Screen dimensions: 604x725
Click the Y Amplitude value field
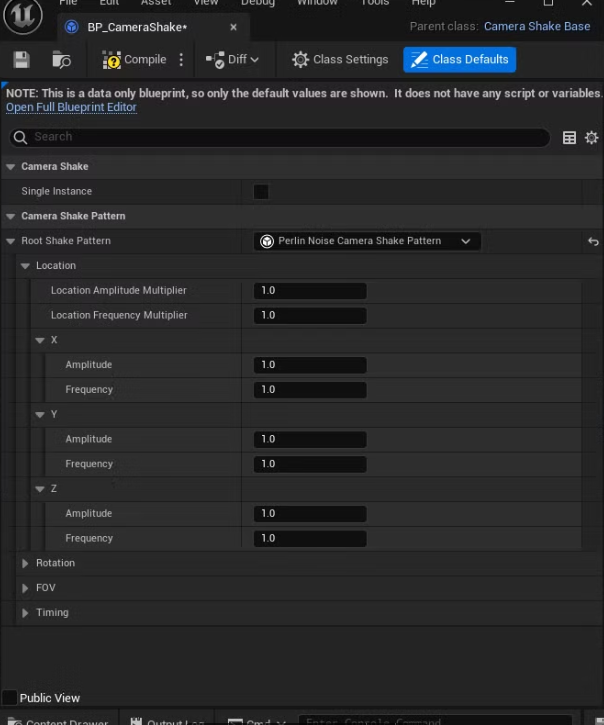pyautogui.click(x=310, y=439)
